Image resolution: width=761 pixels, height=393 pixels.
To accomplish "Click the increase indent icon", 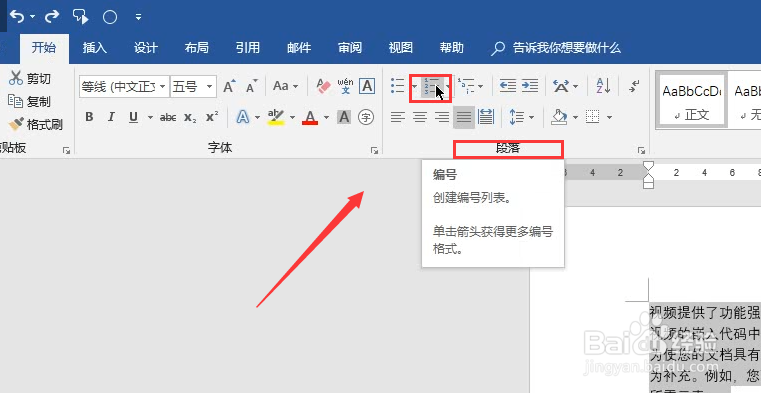I will click(x=530, y=86).
